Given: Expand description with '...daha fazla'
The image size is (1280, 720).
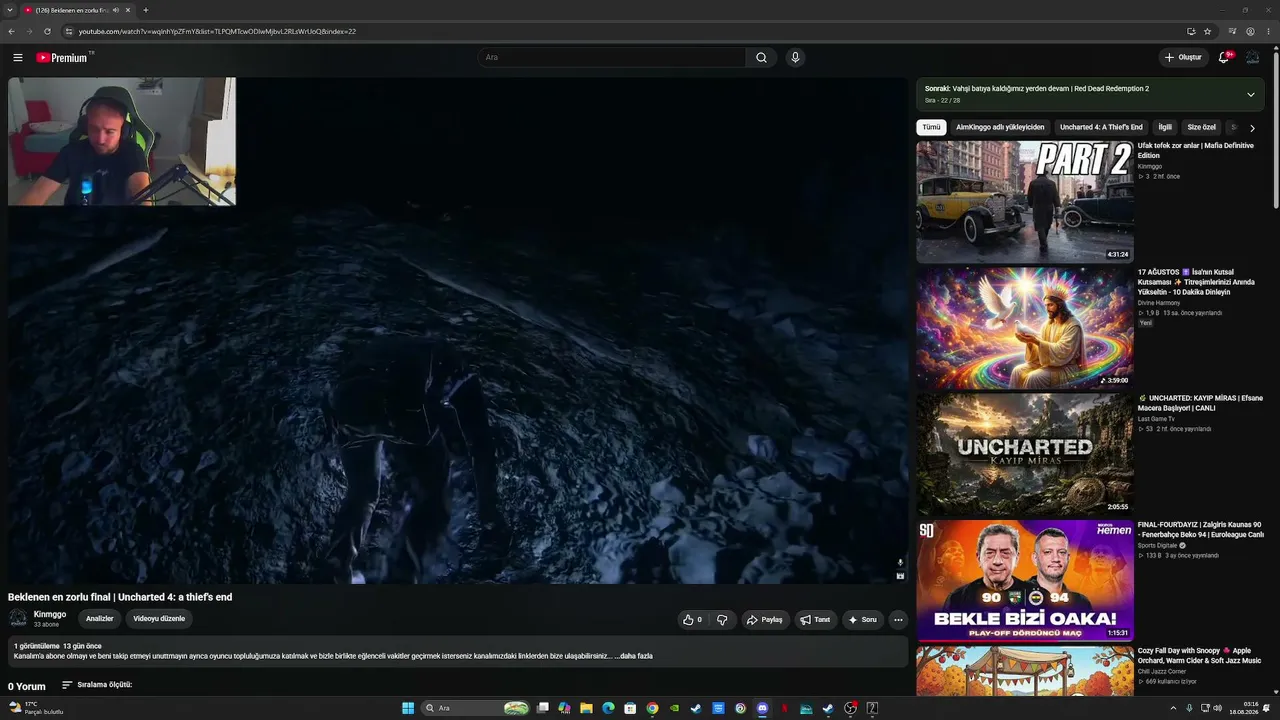Looking at the screenshot, I should tap(633, 656).
